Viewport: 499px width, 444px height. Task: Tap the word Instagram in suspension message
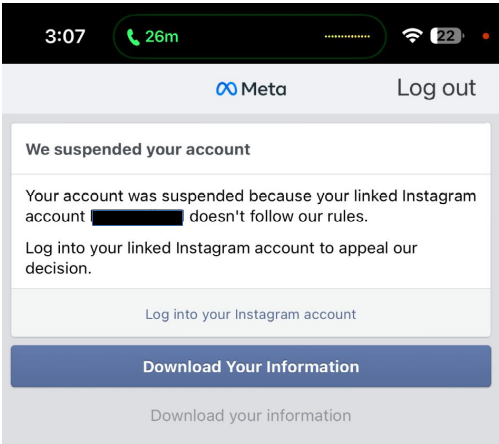pos(439,196)
